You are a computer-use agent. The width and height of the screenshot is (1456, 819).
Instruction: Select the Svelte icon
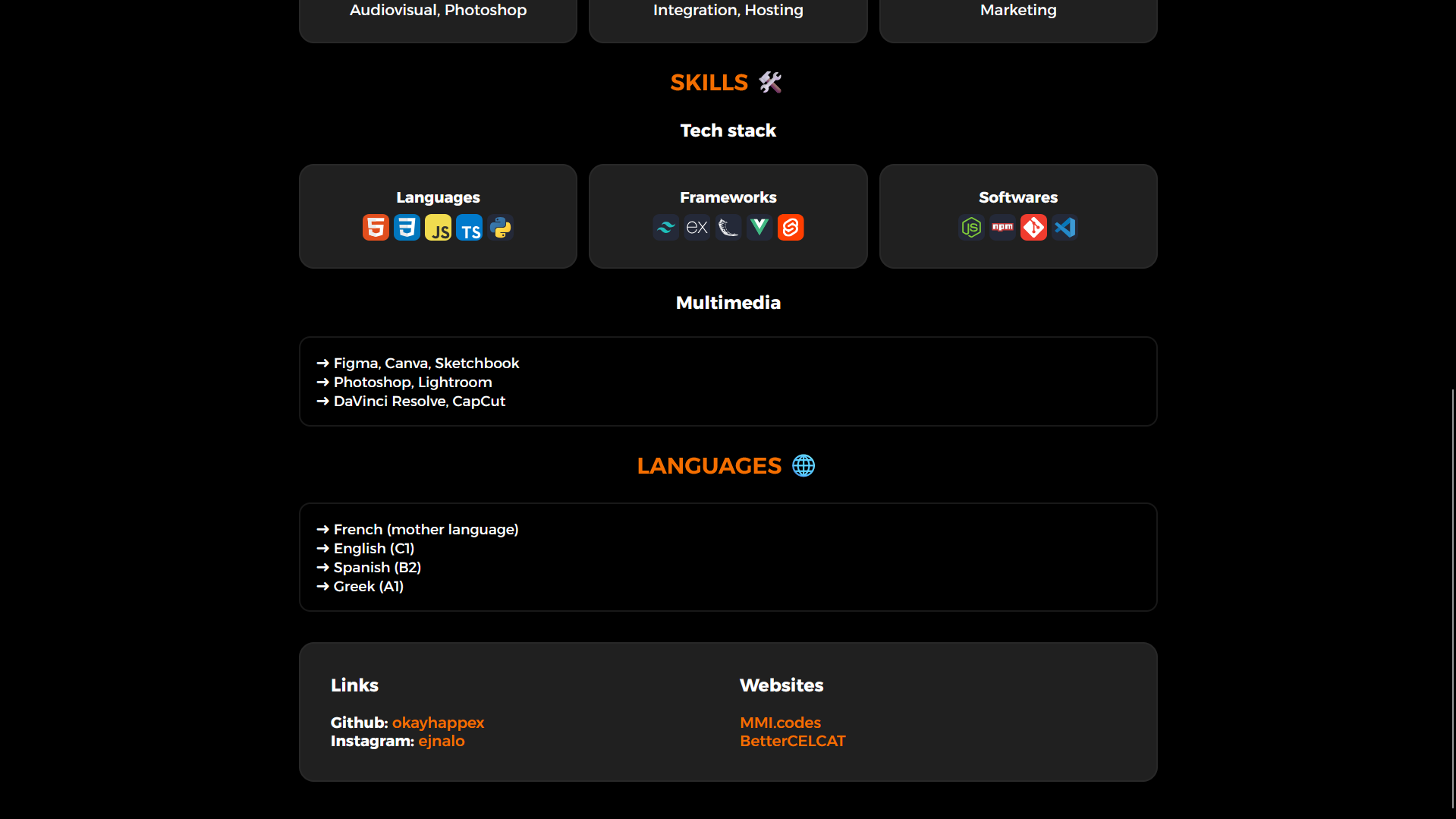click(x=791, y=228)
